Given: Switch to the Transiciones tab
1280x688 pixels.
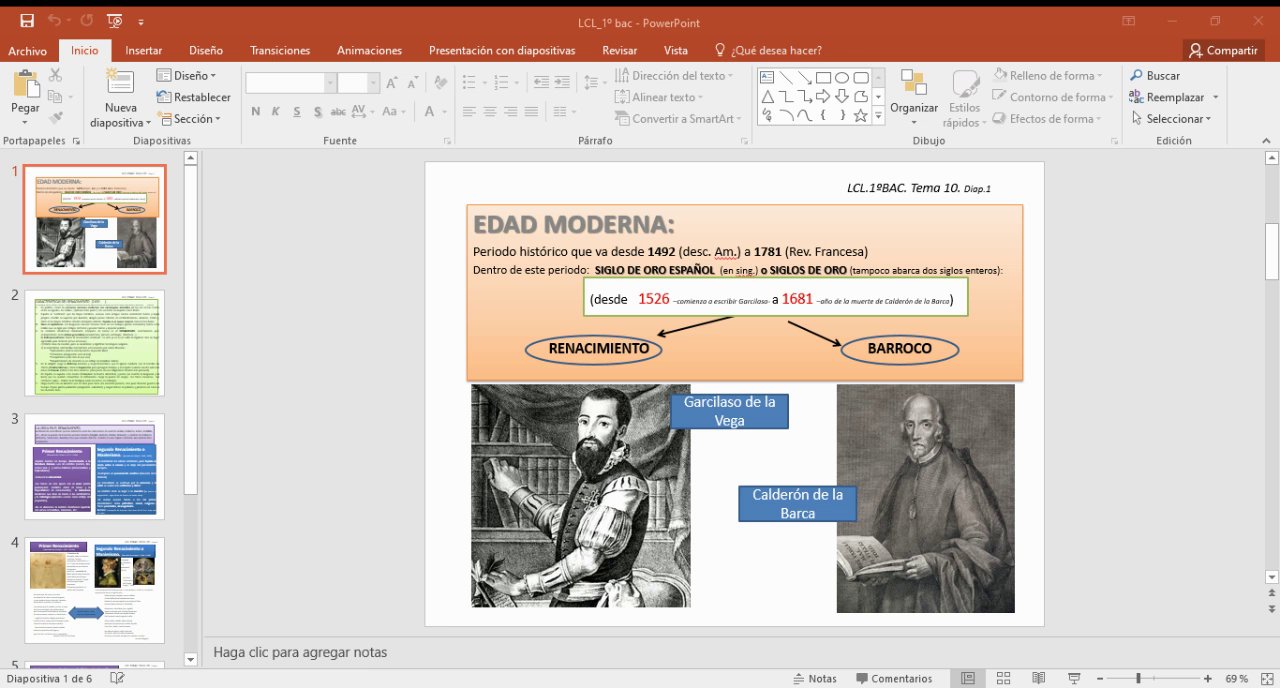Looking at the screenshot, I should 280,50.
